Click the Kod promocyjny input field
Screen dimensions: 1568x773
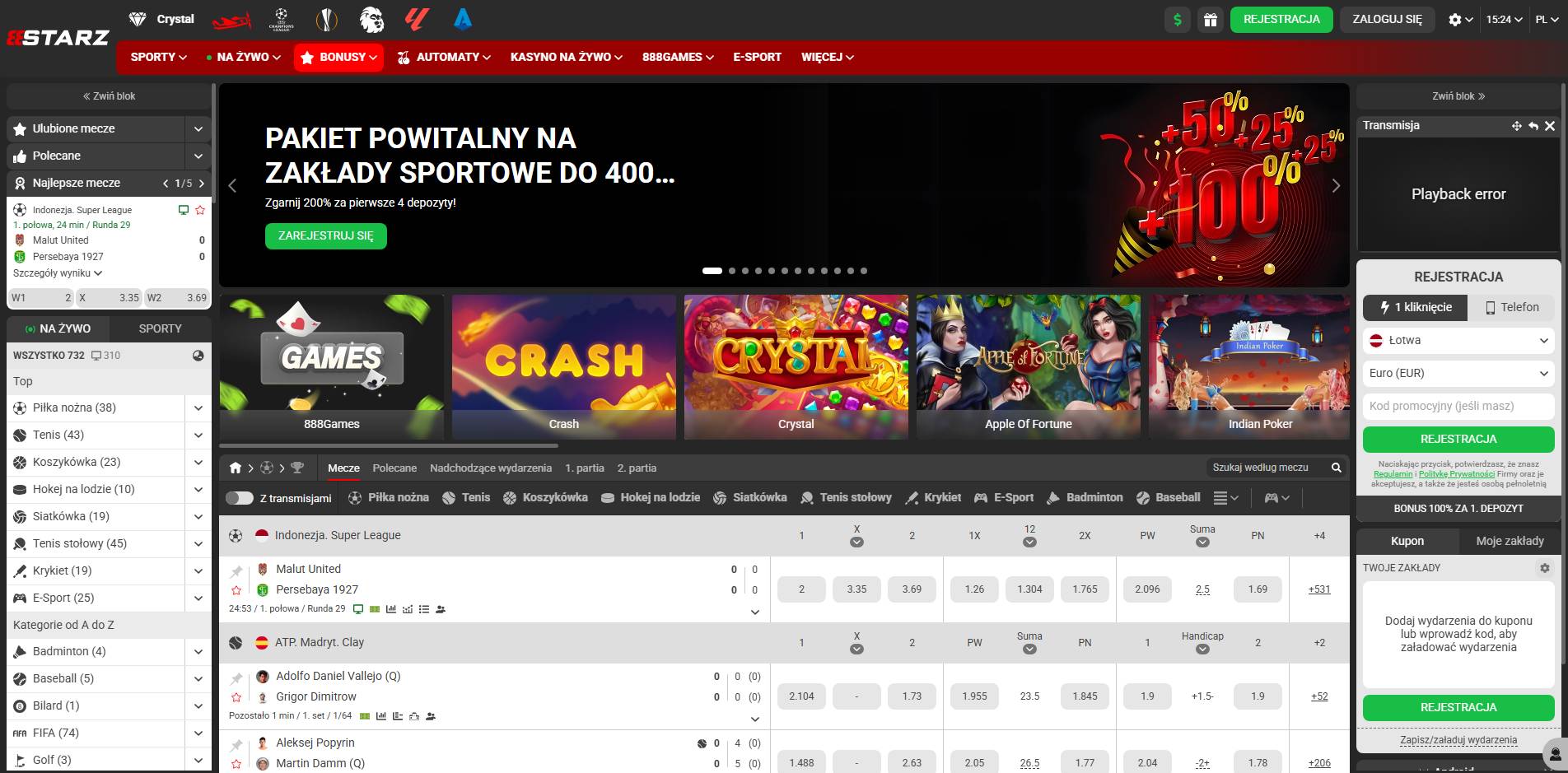click(x=1458, y=406)
